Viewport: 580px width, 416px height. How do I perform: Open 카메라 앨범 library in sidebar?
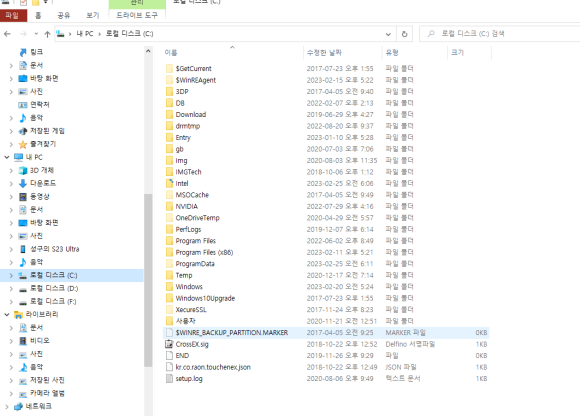(x=47, y=393)
